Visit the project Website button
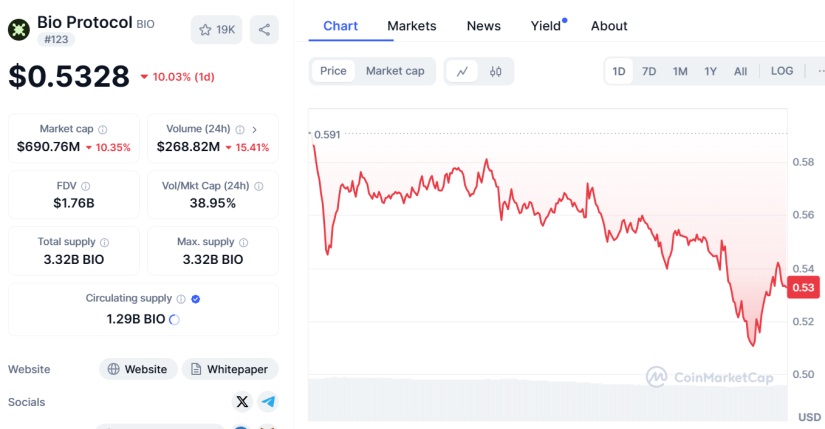 [138, 369]
